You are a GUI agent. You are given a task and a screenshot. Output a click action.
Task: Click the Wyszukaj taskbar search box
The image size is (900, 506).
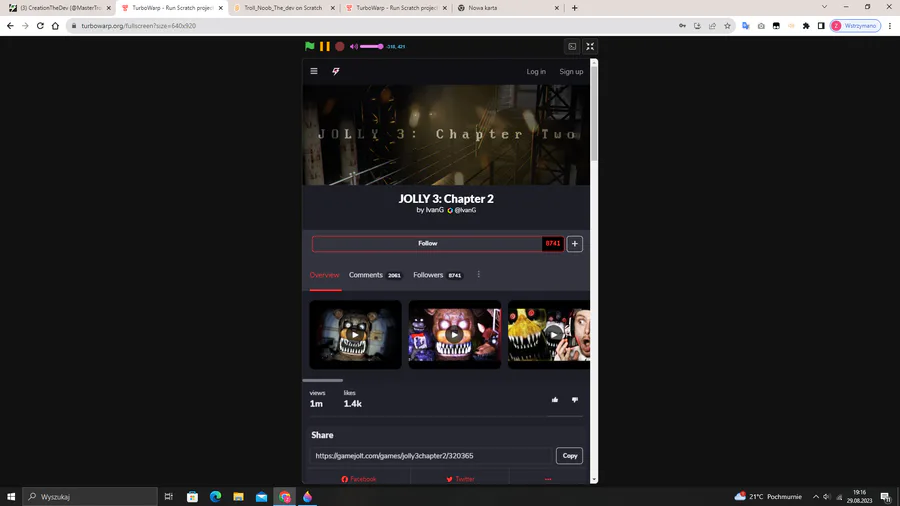pyautogui.click(x=90, y=496)
